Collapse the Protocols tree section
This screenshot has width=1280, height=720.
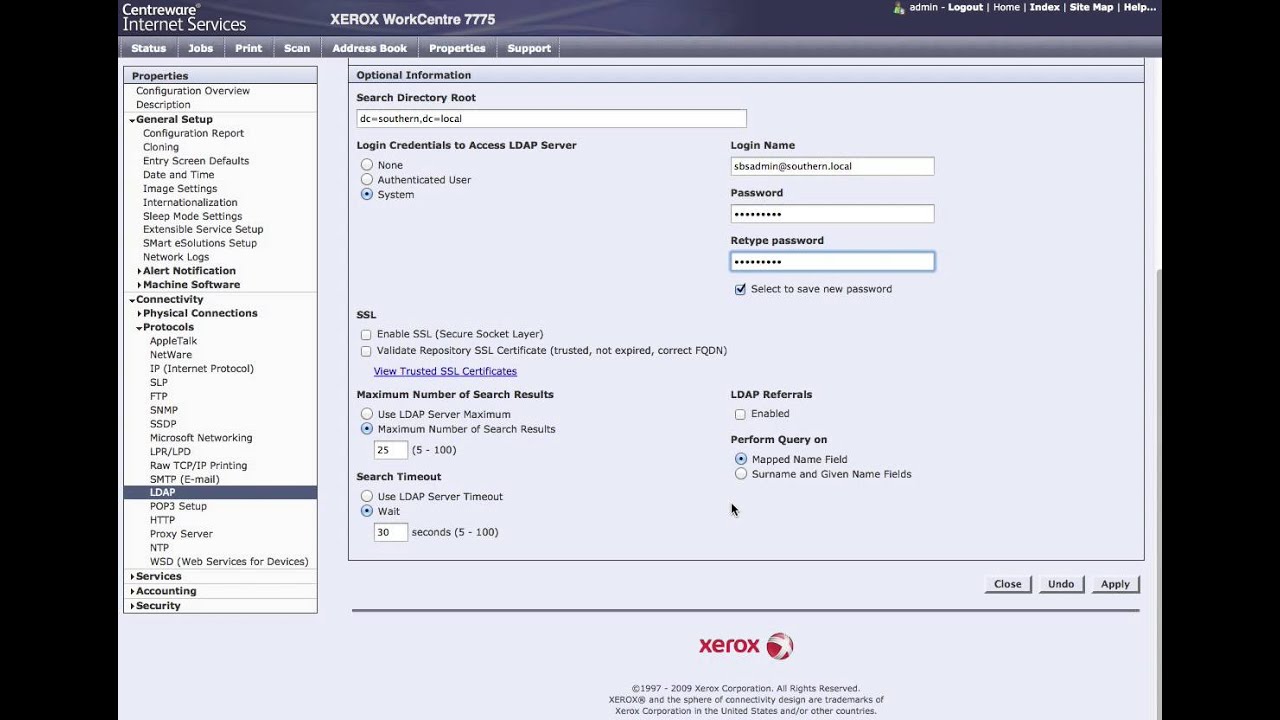tap(139, 328)
